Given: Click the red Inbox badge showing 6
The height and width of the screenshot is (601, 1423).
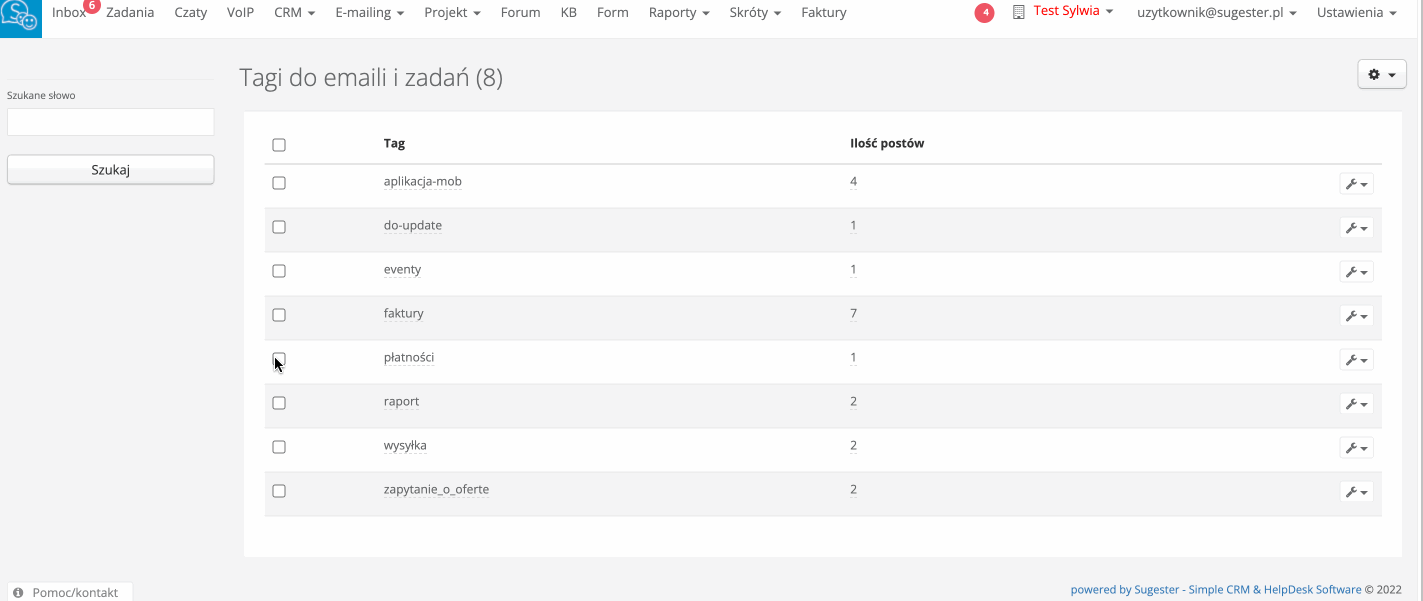Looking at the screenshot, I should coord(92,5).
